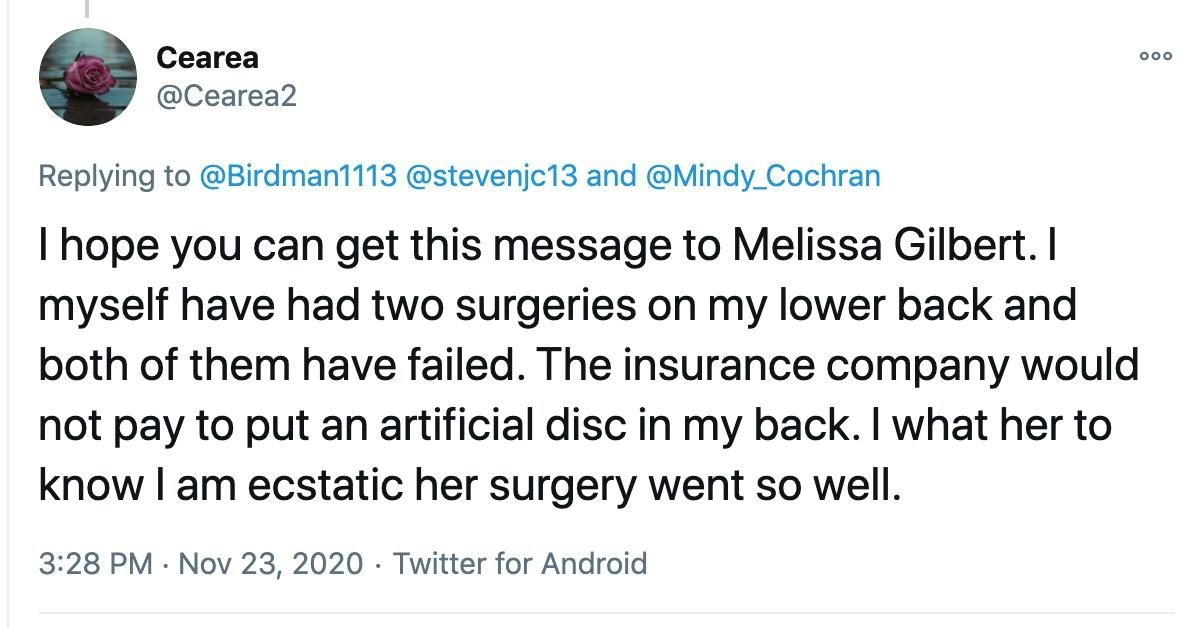Visit the @Cearea2 handle profile
This screenshot has width=1200, height=628.
[x=227, y=96]
